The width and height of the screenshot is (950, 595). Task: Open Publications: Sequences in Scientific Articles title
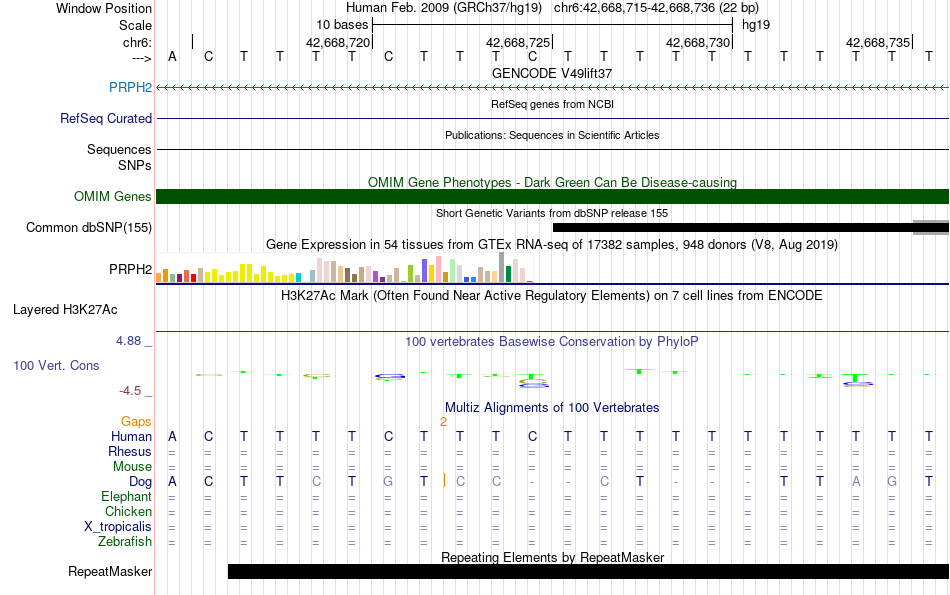552,135
